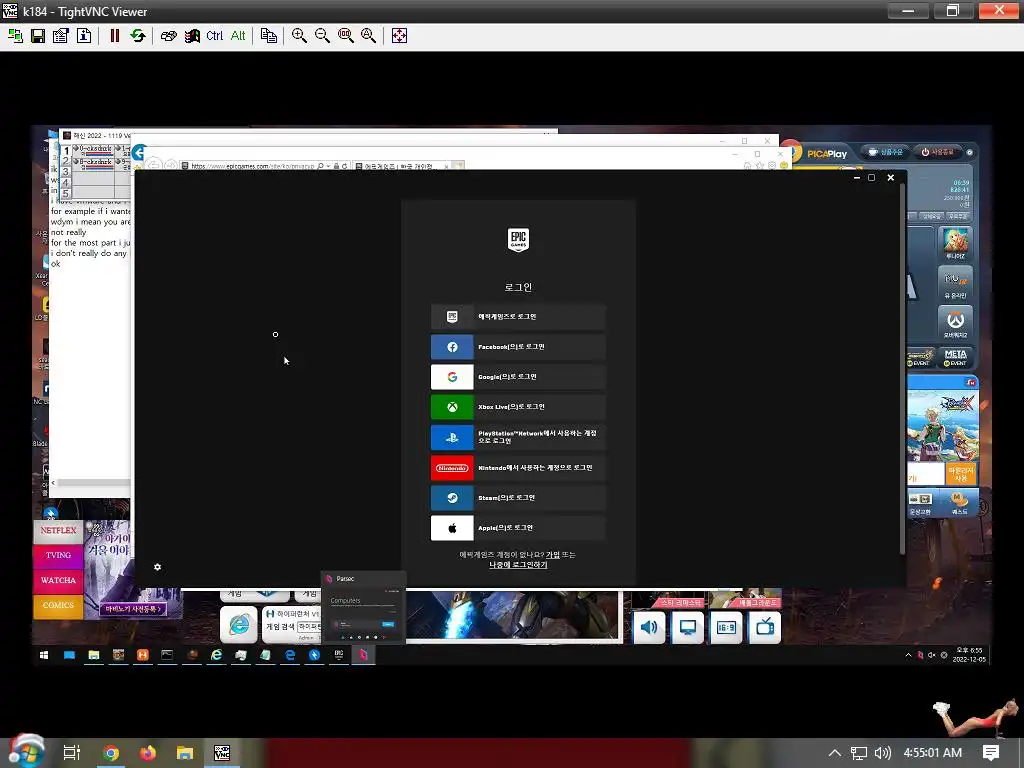The width and height of the screenshot is (1024, 768).
Task: Click the monitor display button in PICAPlay
Action: [x=688, y=628]
